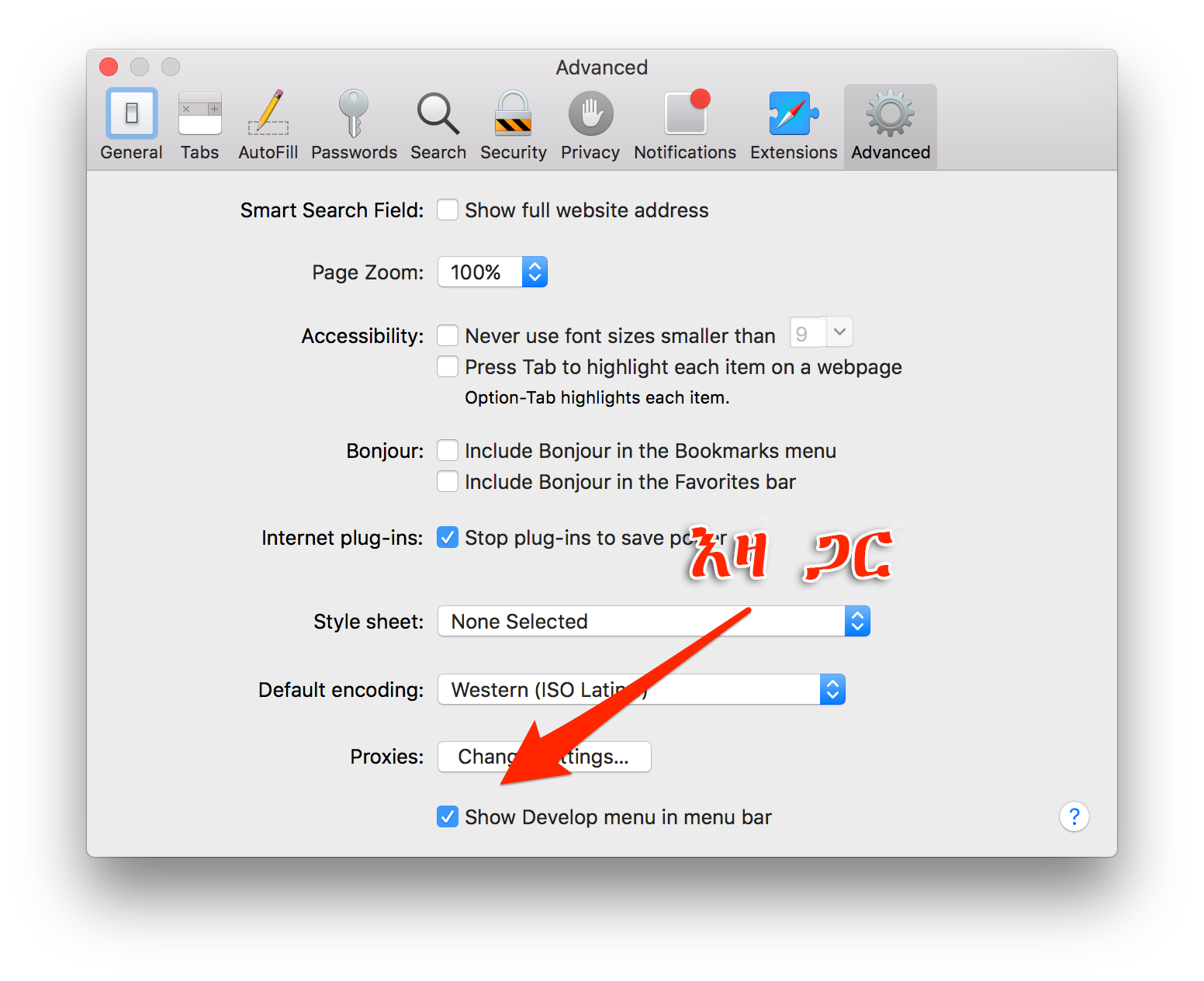This screenshot has height=981, width=1204.
Task: Enable Include Bonjour in the Bookmarks menu
Action: tap(448, 450)
